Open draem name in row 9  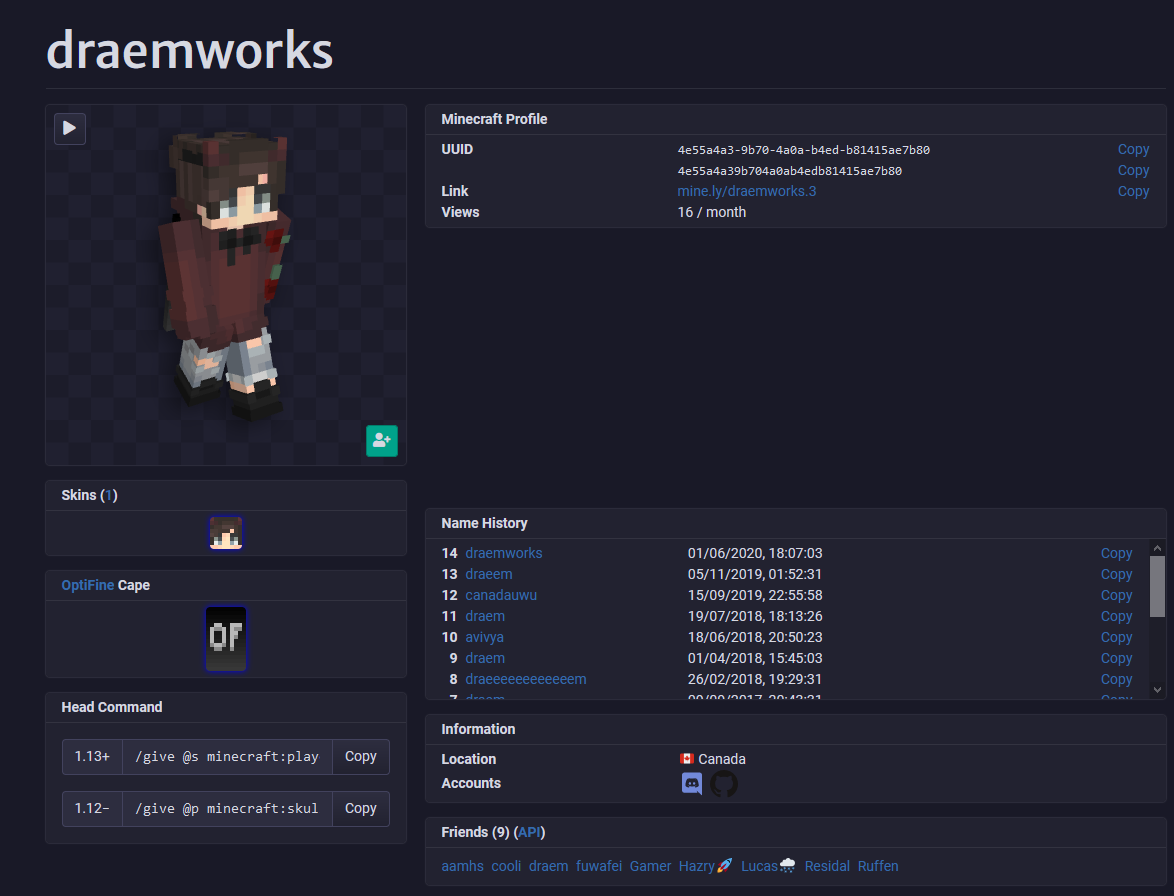(485, 658)
